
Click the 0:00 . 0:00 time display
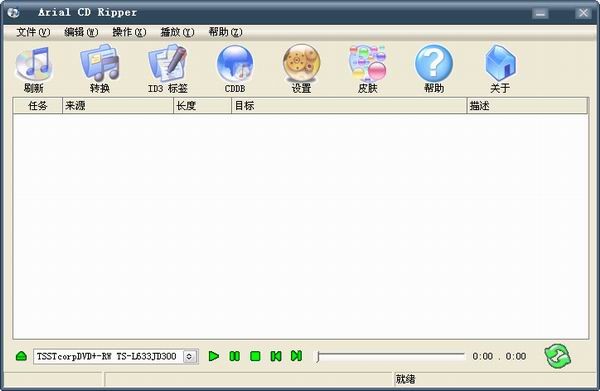pos(499,357)
